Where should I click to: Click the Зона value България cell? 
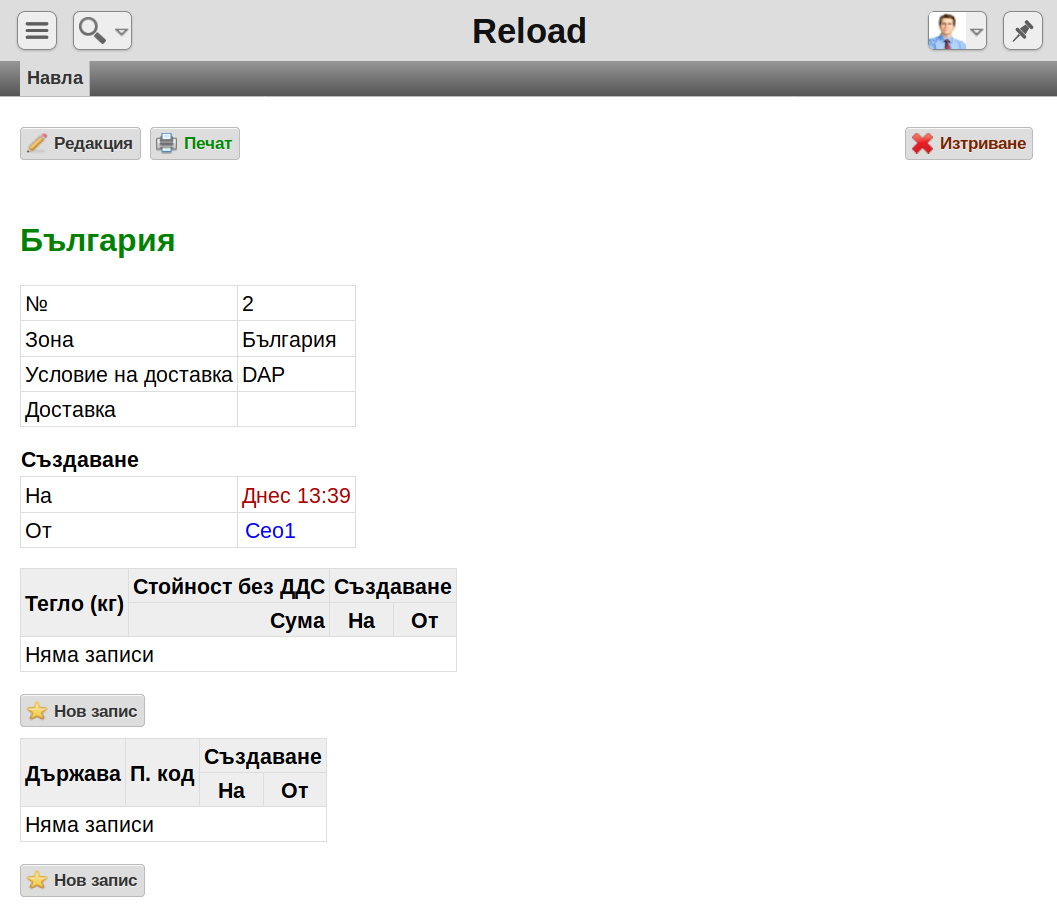pos(296,339)
